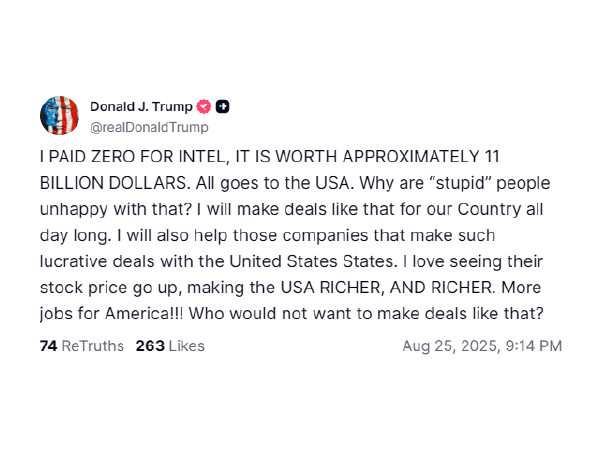This screenshot has width=600, height=450.
Task: Click the words RICHER, AND RICHER
Action: tap(406, 288)
